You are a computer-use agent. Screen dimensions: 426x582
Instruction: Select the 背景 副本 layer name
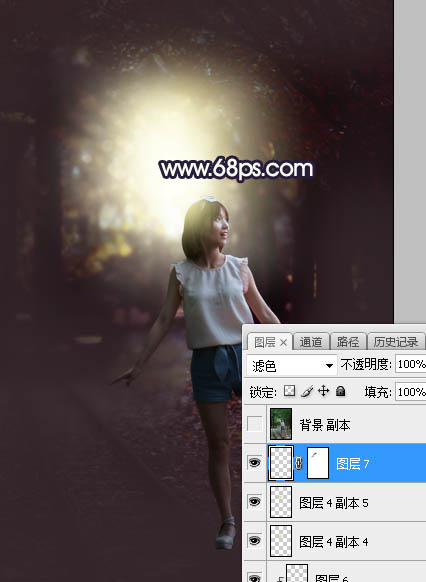325,425
